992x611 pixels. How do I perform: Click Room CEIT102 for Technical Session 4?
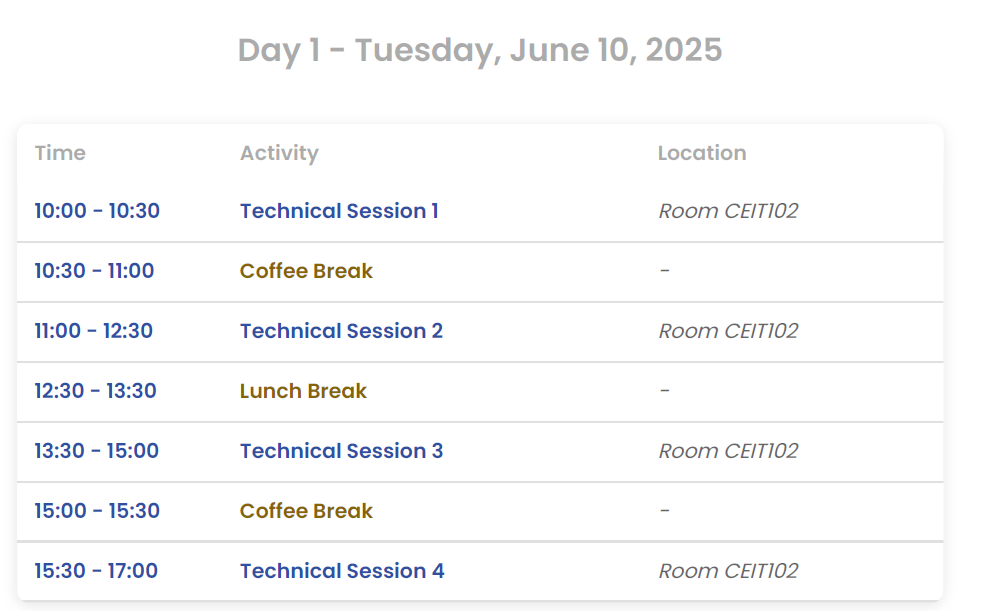pyautogui.click(x=728, y=571)
